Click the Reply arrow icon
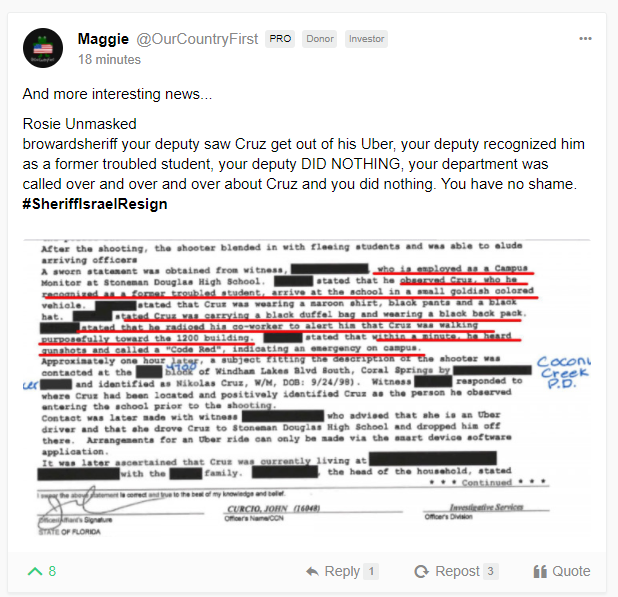 click(312, 571)
